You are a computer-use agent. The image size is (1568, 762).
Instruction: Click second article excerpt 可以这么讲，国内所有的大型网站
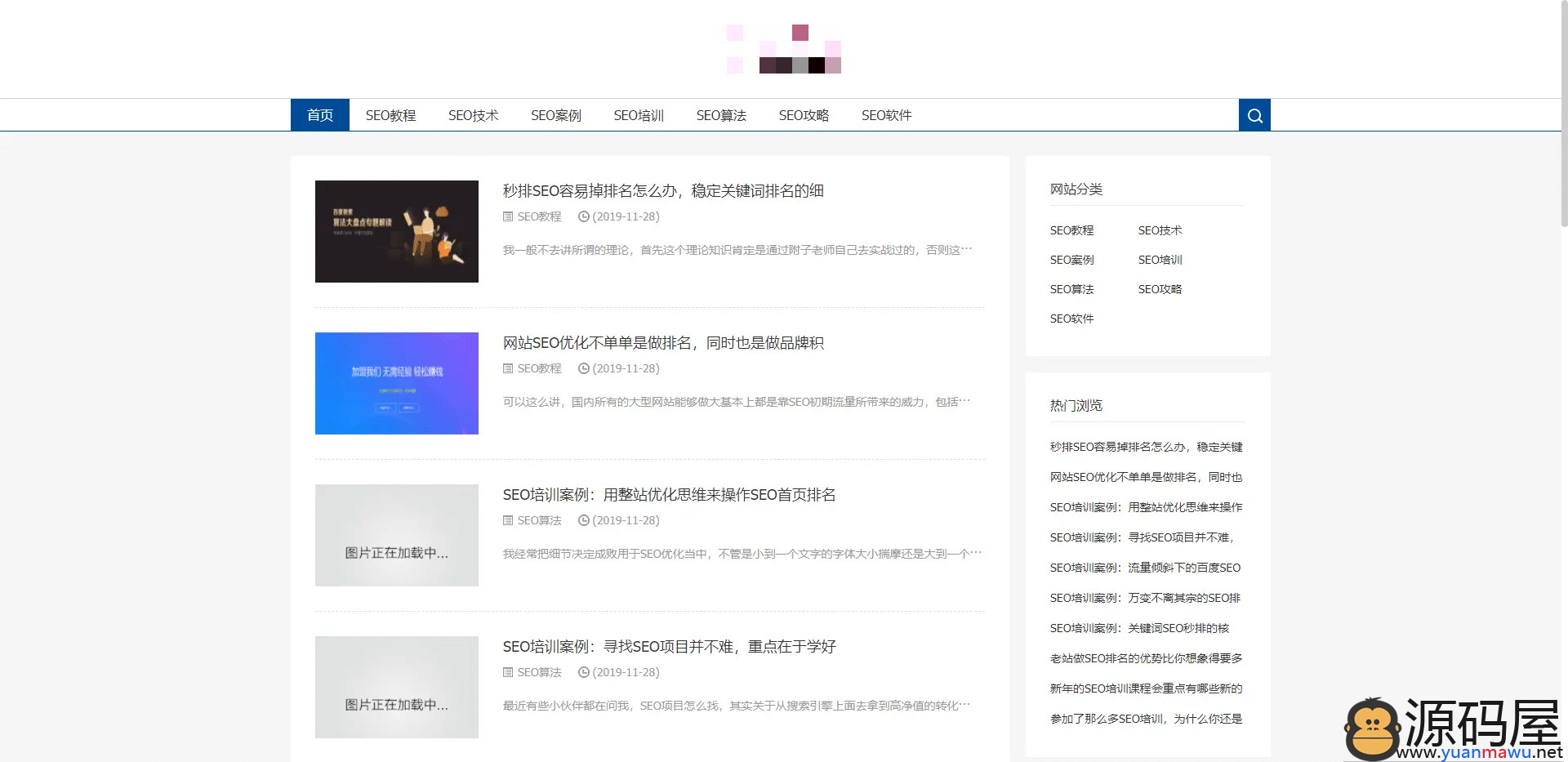(737, 402)
